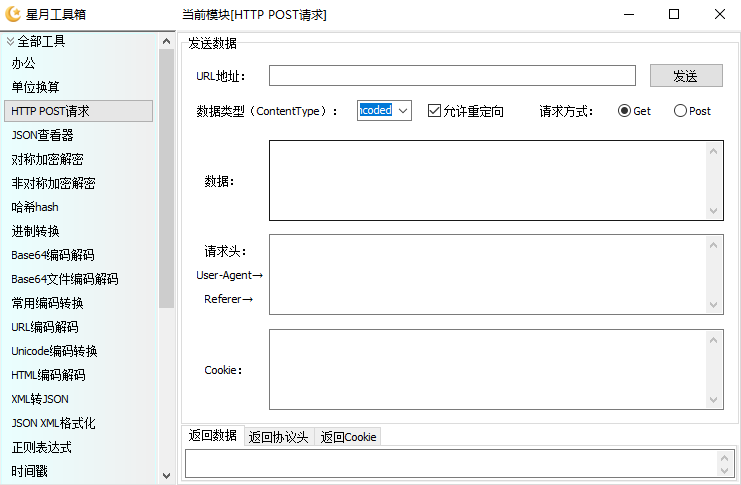Collapse the 全部工具 tool list

click(x=10, y=42)
